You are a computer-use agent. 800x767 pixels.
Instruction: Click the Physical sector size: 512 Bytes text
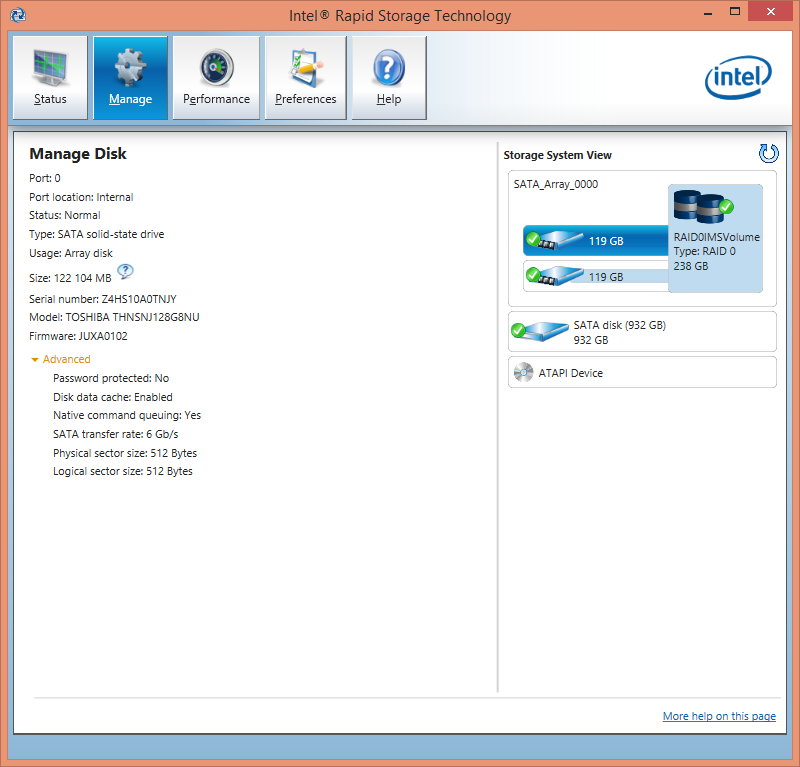[125, 453]
